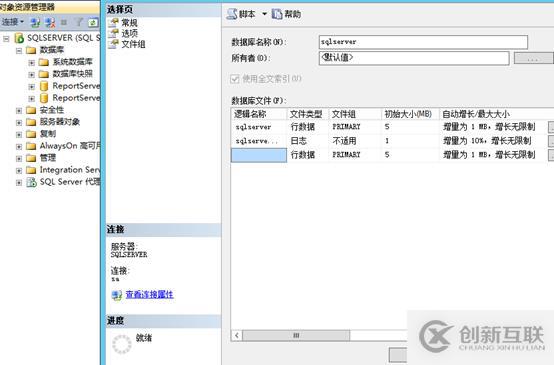Viewport: 554px width, 365px height.
Task: Click the 文件类型 column header
Action: [x=307, y=114]
